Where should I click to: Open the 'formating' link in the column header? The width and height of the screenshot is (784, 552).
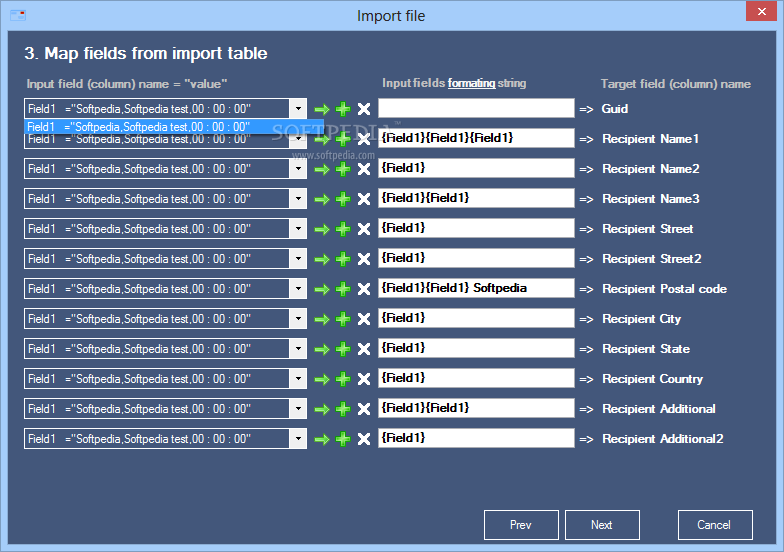click(471, 83)
